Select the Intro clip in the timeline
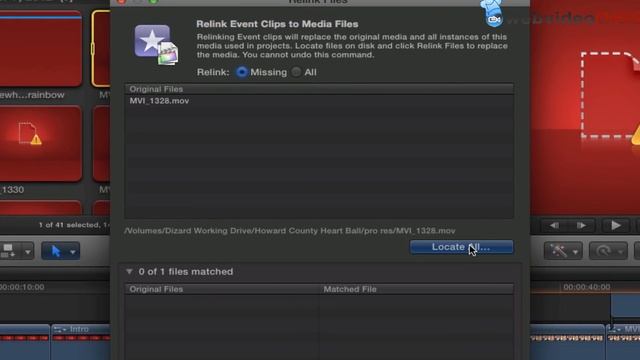640x360 pixels. tap(80, 342)
